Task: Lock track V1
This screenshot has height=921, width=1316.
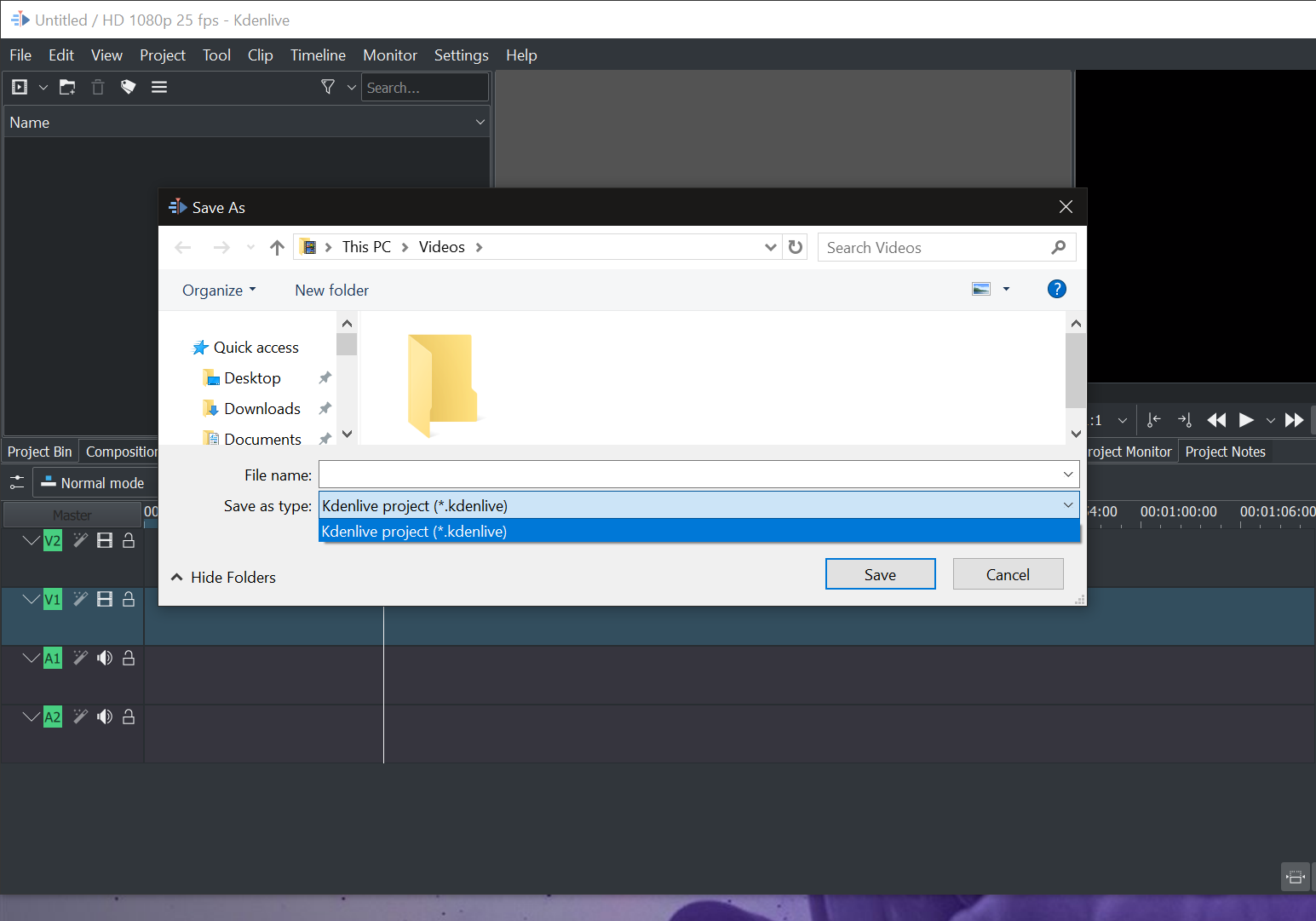Action: pos(129,599)
